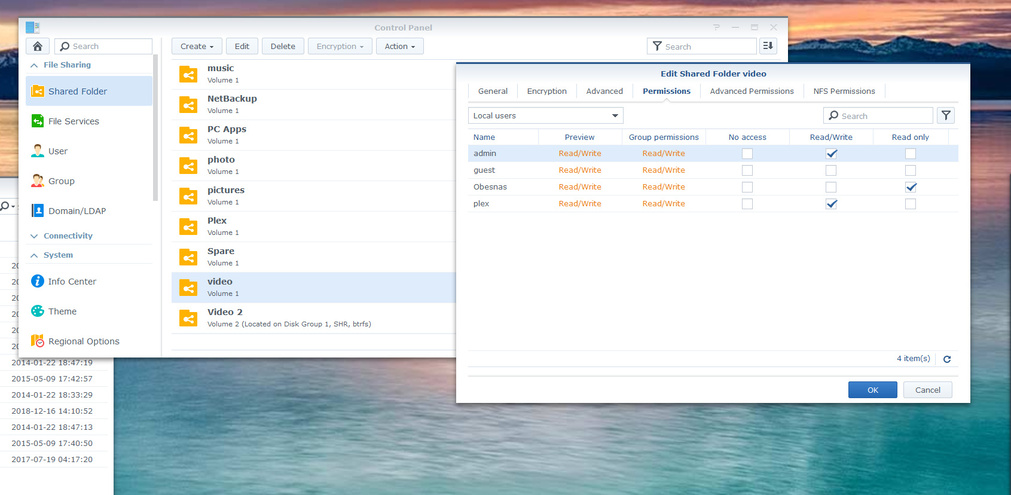Click the Edit button in toolbar
The width and height of the screenshot is (1011, 495).
(x=242, y=46)
